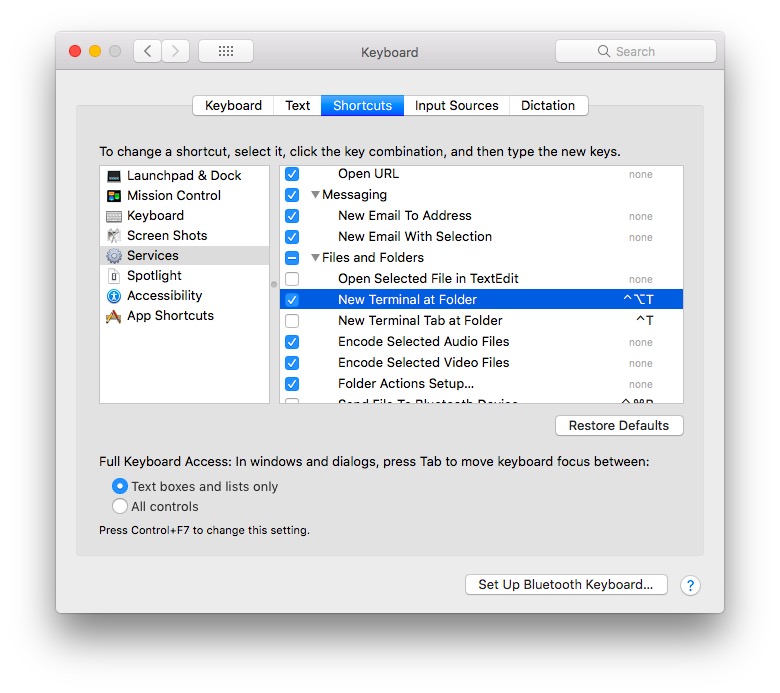Collapse the Messaging disclosure triangle
The width and height of the screenshot is (780, 693).
coord(315,195)
